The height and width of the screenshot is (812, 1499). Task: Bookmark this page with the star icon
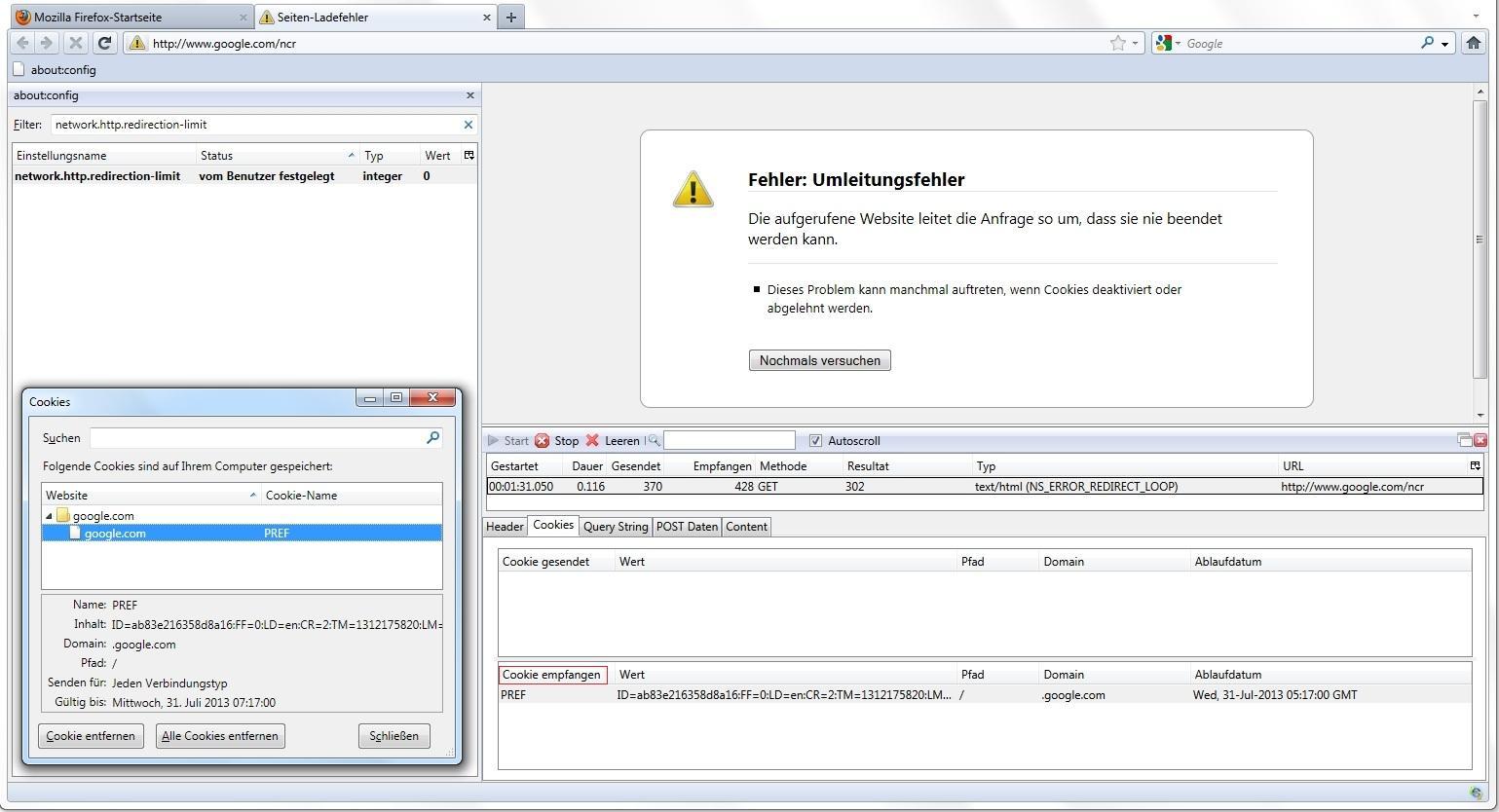tap(1118, 43)
